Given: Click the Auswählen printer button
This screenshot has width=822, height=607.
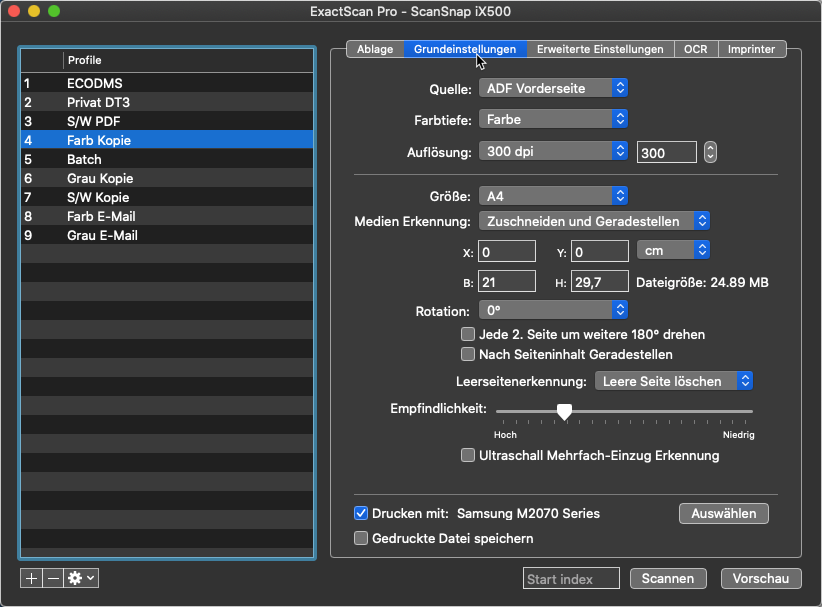Looking at the screenshot, I should click(724, 513).
